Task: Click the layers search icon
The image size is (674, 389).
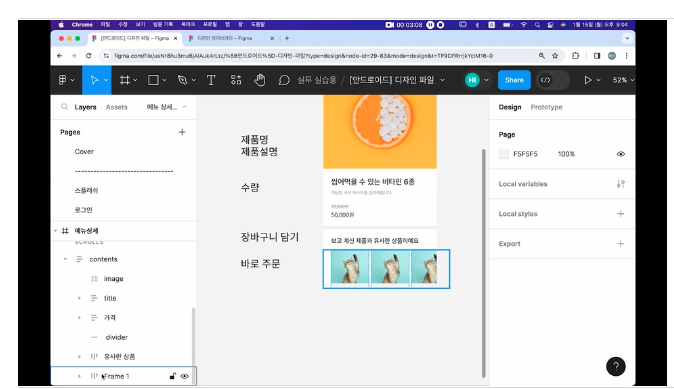Action: pos(64,107)
